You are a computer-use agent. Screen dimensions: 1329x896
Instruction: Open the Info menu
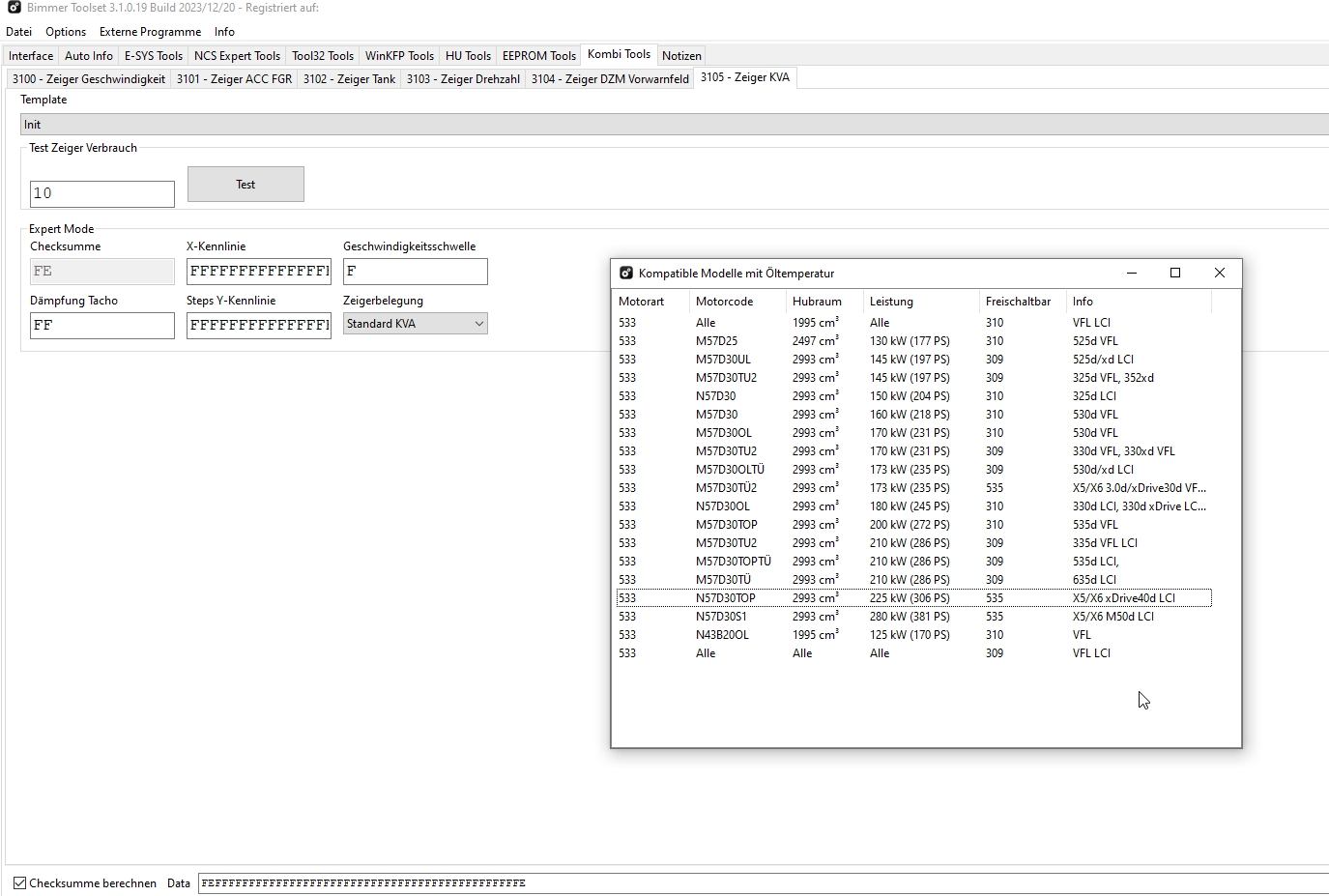coord(224,32)
